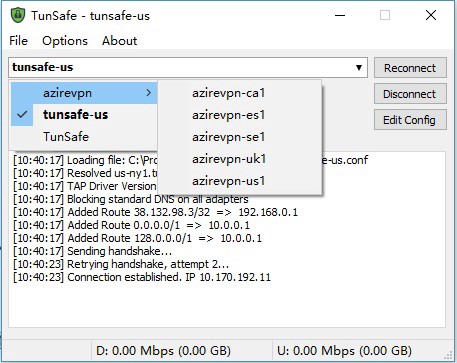This screenshot has height=363, width=457.
Task: Click the window resize grip in status bar
Action: click(447, 356)
